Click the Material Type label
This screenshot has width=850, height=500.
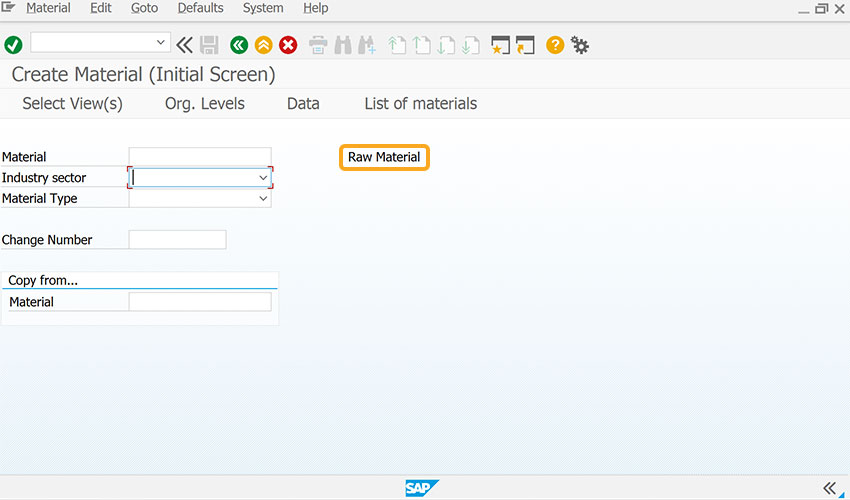tap(40, 198)
